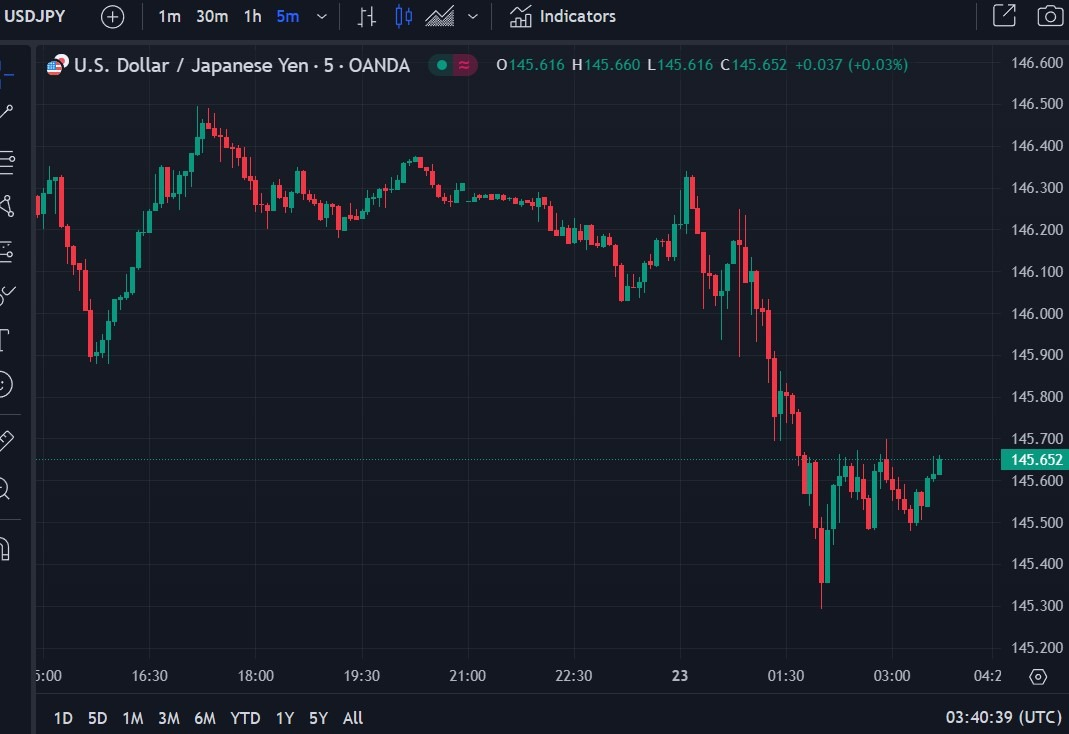The width and height of the screenshot is (1069, 734).
Task: Choose the Area chart style icon
Action: 440,16
